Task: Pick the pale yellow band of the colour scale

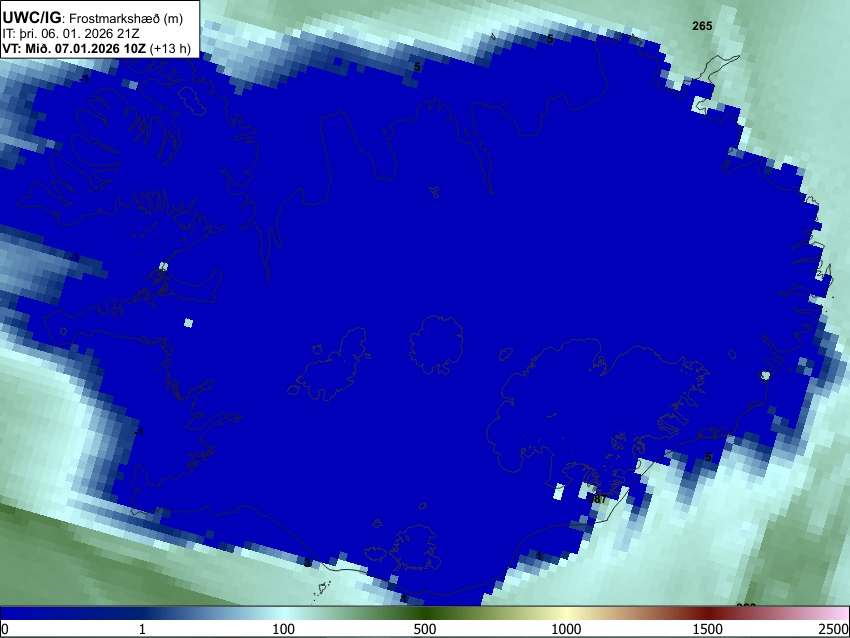Action: [566, 614]
